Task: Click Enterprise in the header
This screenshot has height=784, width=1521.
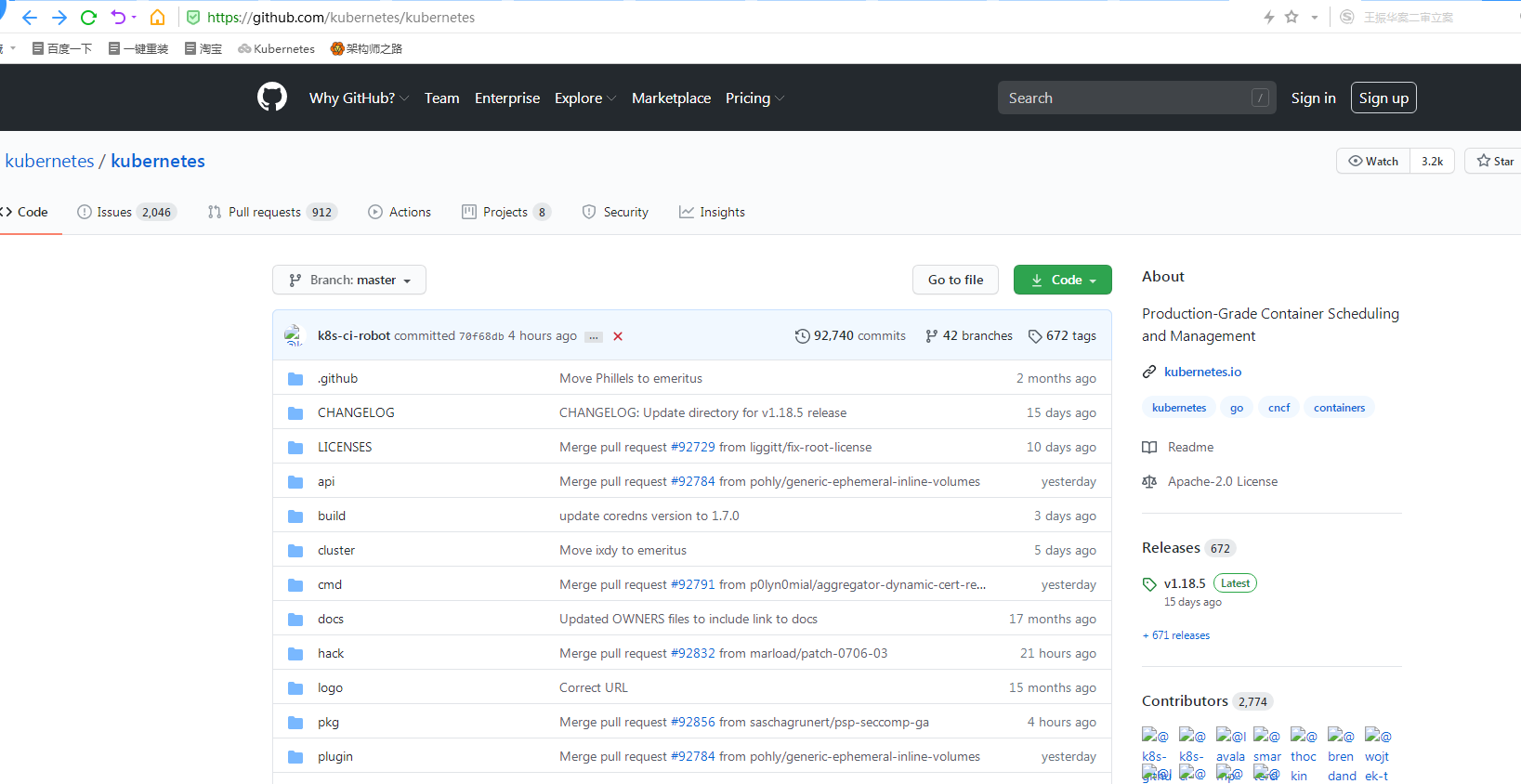Action: pos(507,98)
